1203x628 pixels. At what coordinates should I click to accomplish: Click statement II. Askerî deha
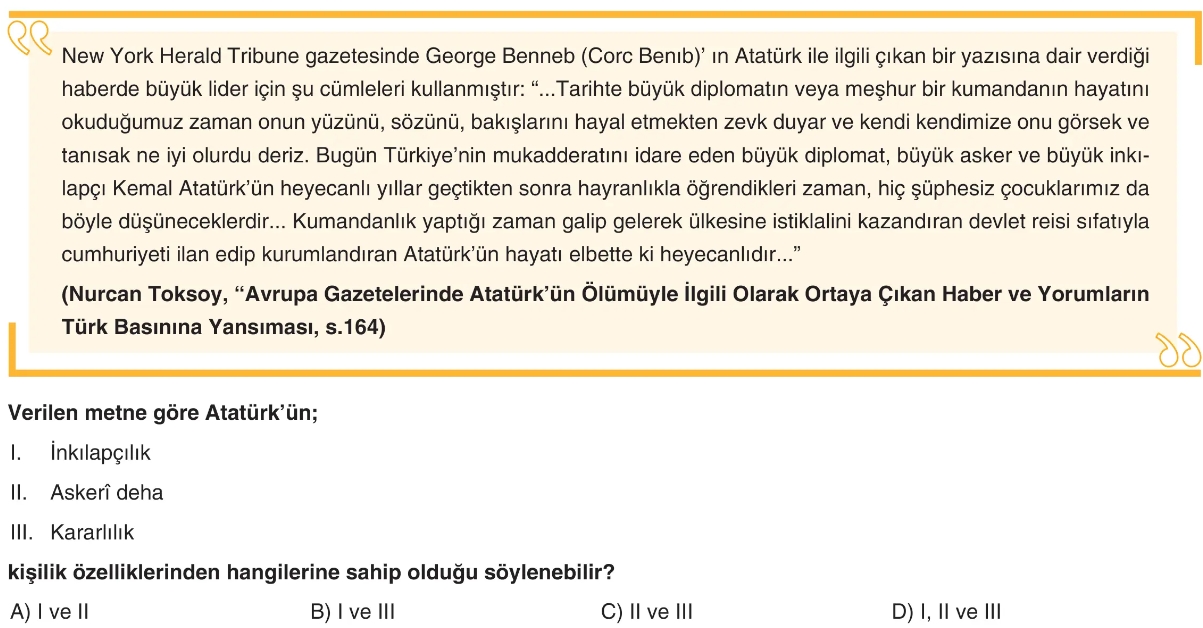pyautogui.click(x=86, y=492)
